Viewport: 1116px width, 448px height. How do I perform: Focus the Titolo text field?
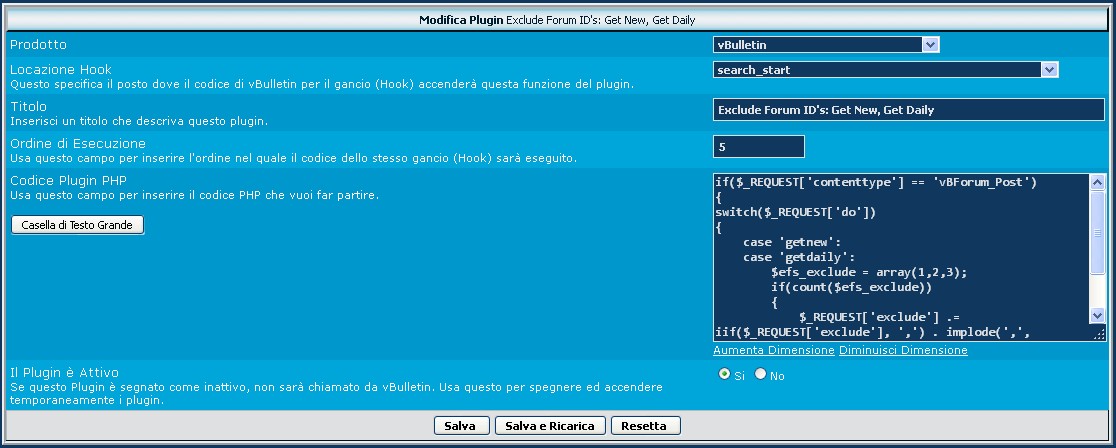coord(908,110)
